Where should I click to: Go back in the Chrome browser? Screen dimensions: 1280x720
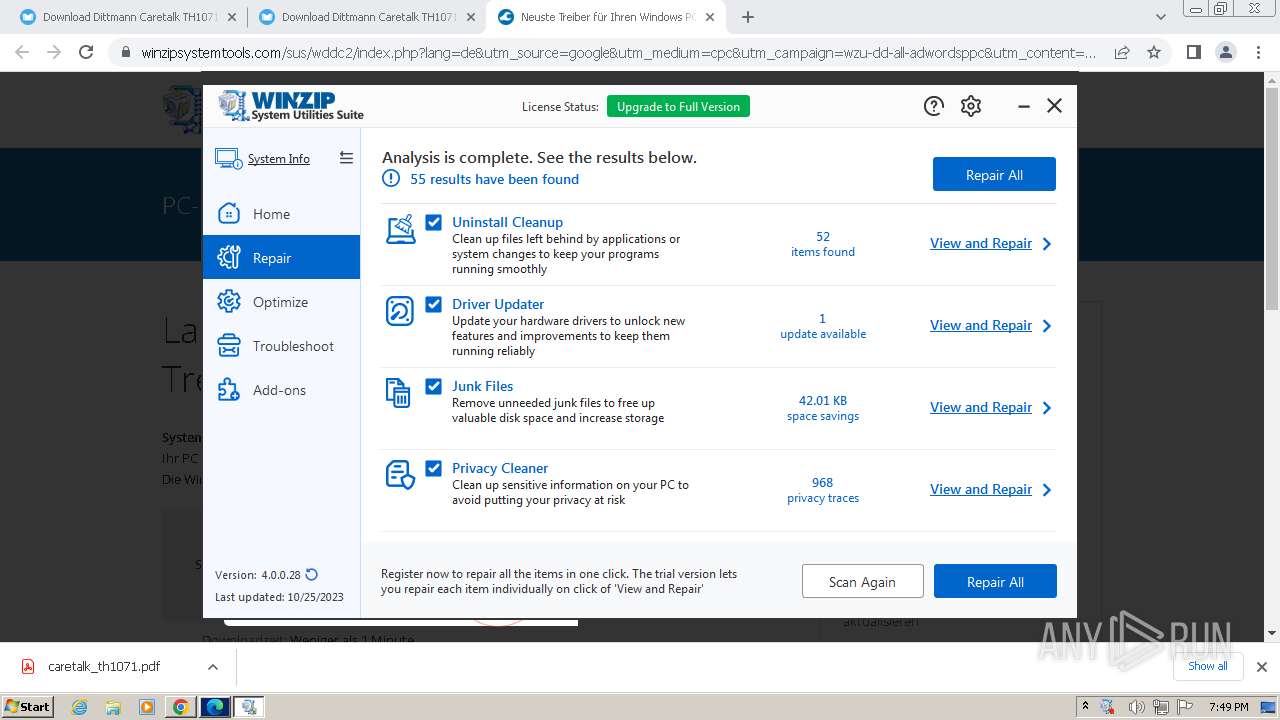[x=22, y=53]
